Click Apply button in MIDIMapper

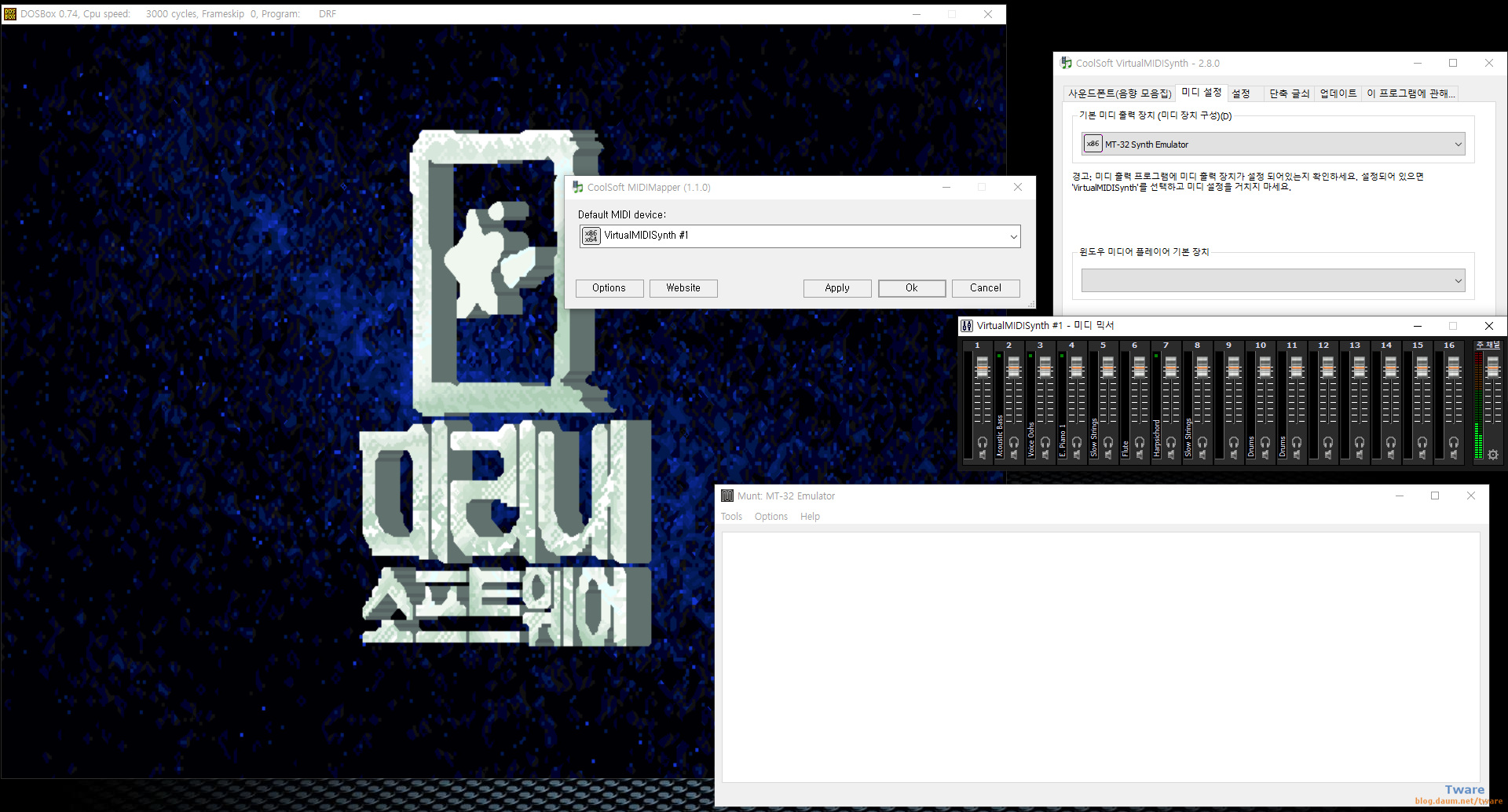coord(837,288)
